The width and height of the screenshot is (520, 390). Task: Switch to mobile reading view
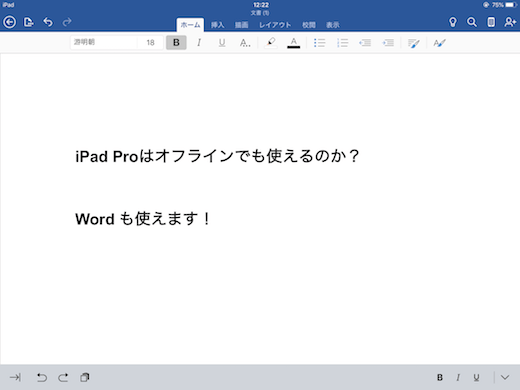491,22
